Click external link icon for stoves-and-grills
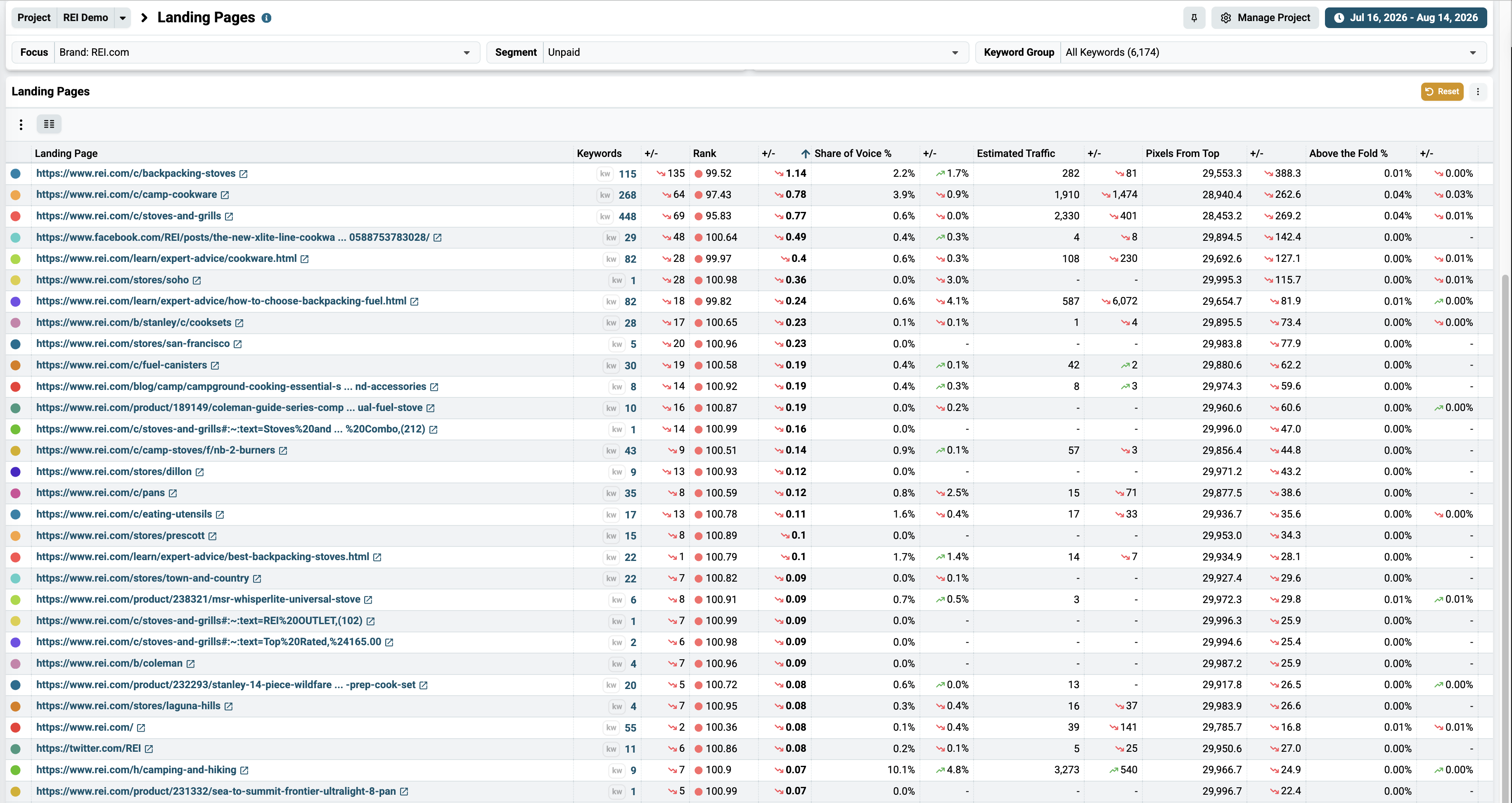The image size is (1512, 803). click(x=229, y=216)
